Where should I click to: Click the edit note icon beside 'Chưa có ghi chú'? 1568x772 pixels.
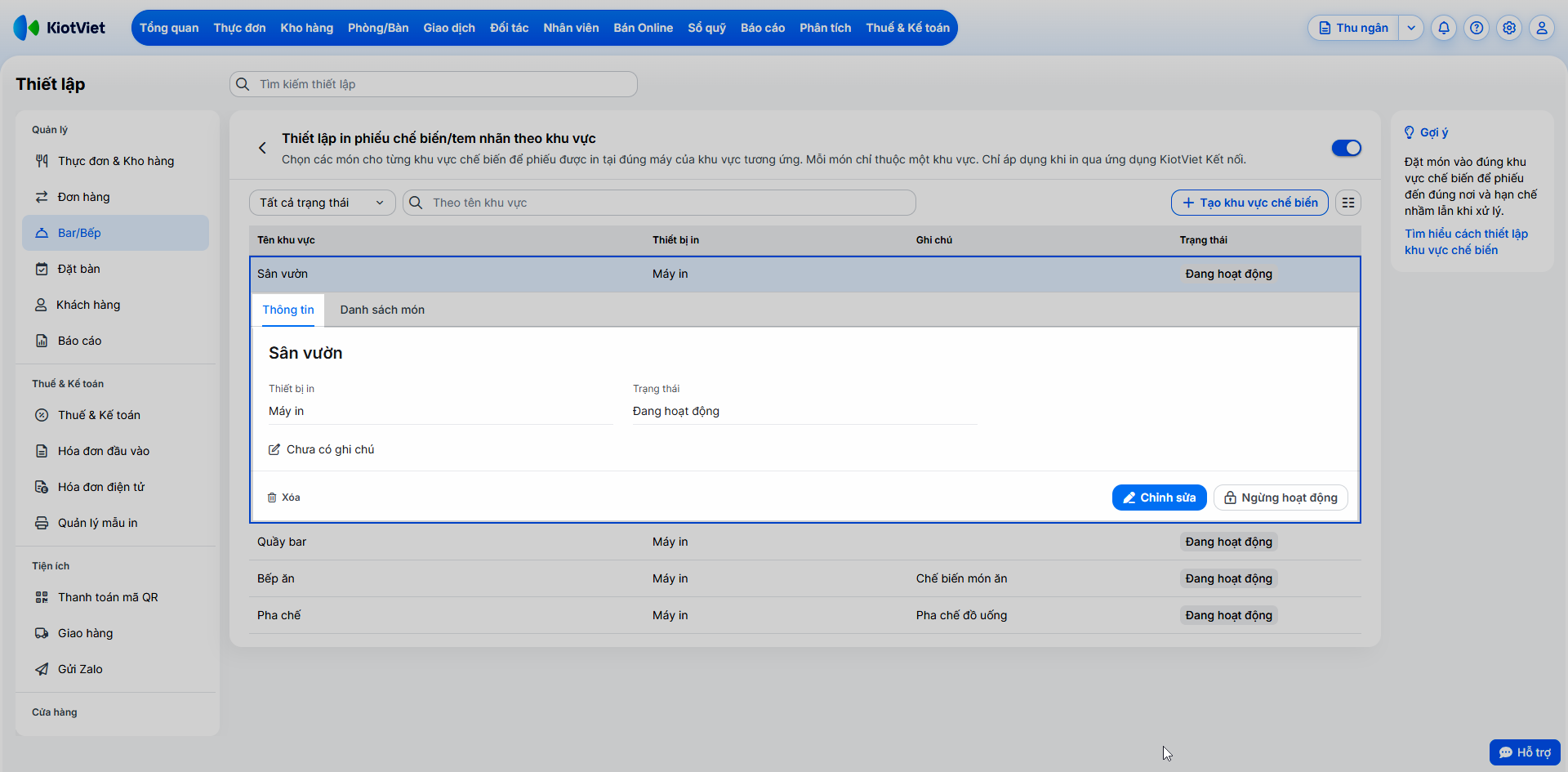[274, 449]
